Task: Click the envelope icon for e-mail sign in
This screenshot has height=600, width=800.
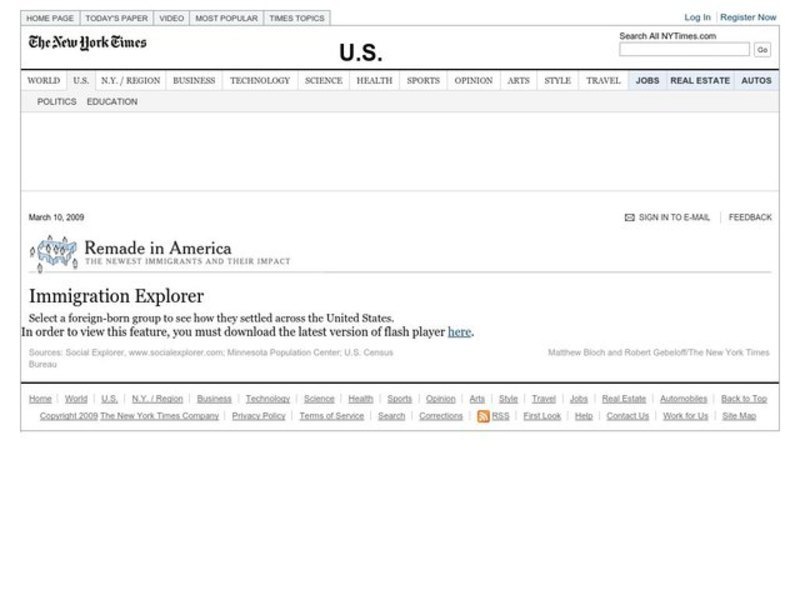Action: 629,217
